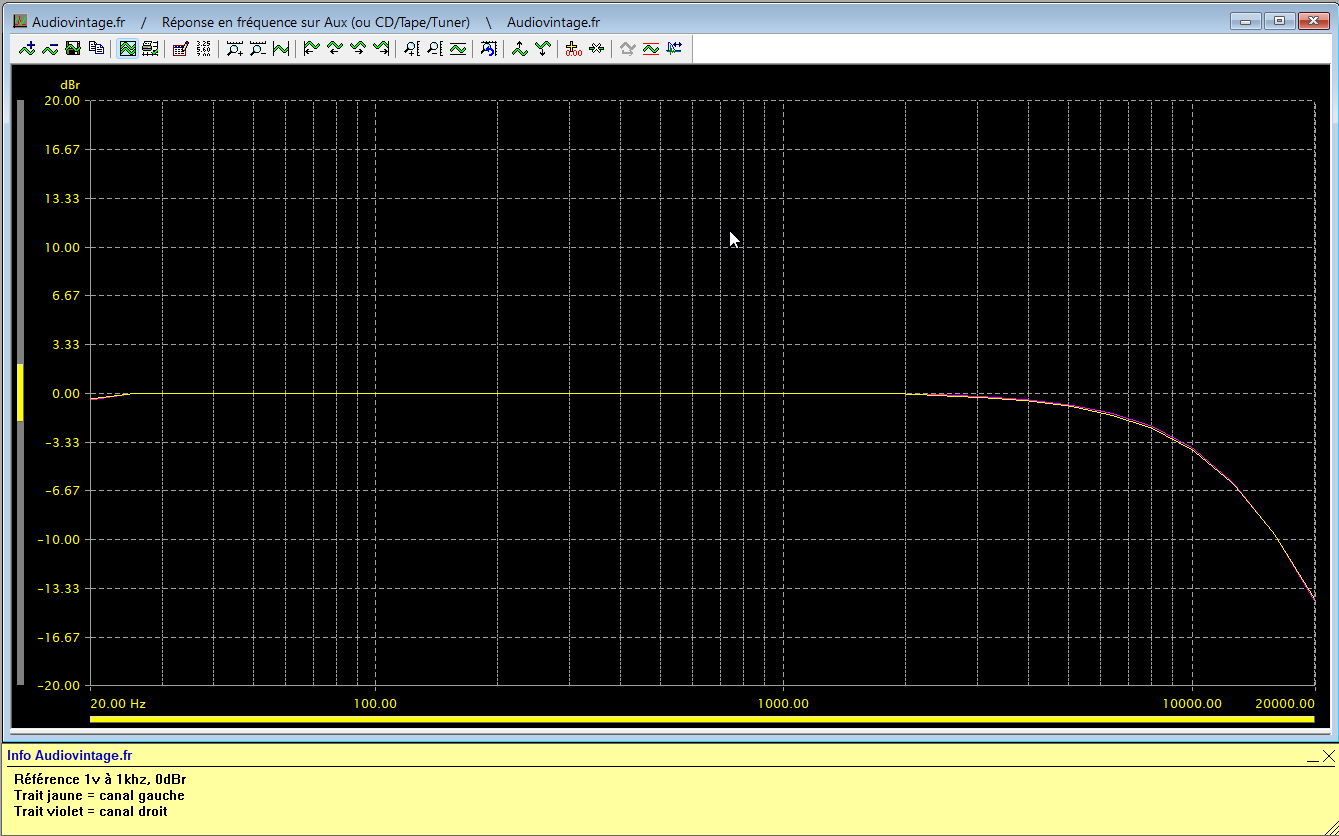Minimize the main application window
The height and width of the screenshot is (836, 1339).
(x=1246, y=21)
